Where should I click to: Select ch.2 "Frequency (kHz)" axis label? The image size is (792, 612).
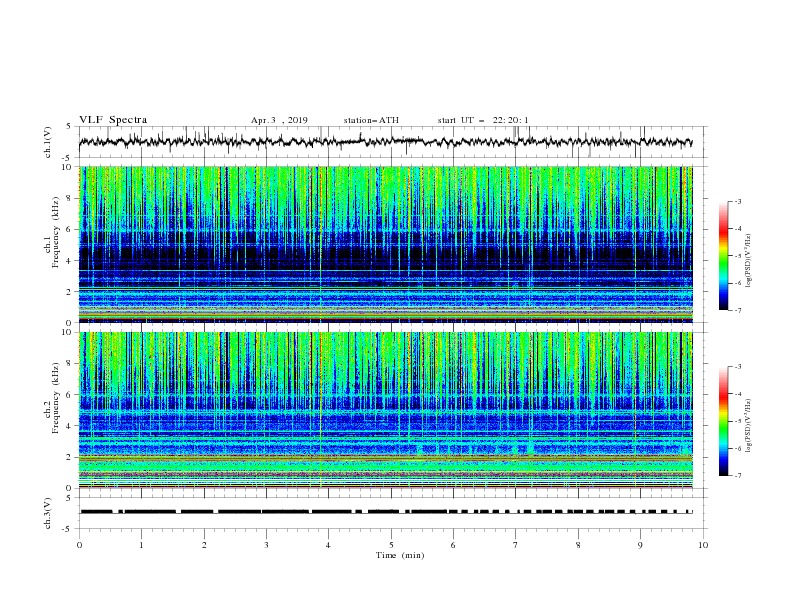pos(56,398)
